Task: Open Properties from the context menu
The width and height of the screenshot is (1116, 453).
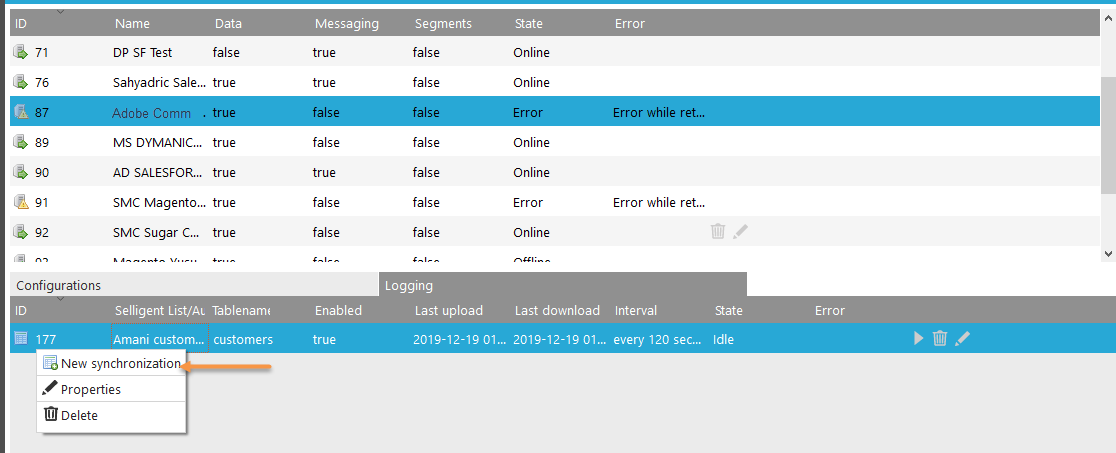Action: 90,389
